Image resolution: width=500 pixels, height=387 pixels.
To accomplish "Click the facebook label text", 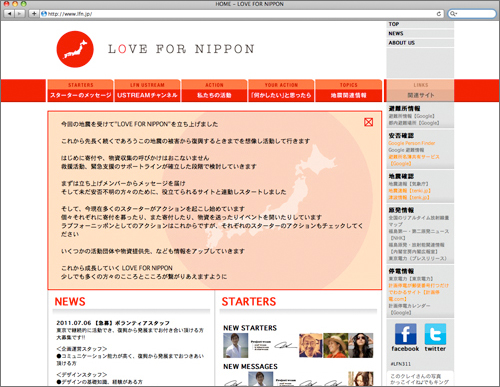I will (x=405, y=349).
